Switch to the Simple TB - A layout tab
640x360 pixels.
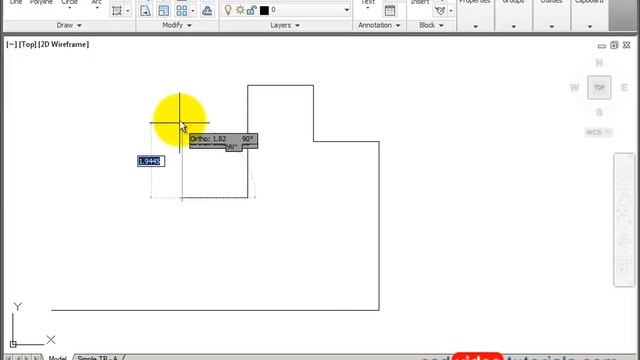[98, 358]
